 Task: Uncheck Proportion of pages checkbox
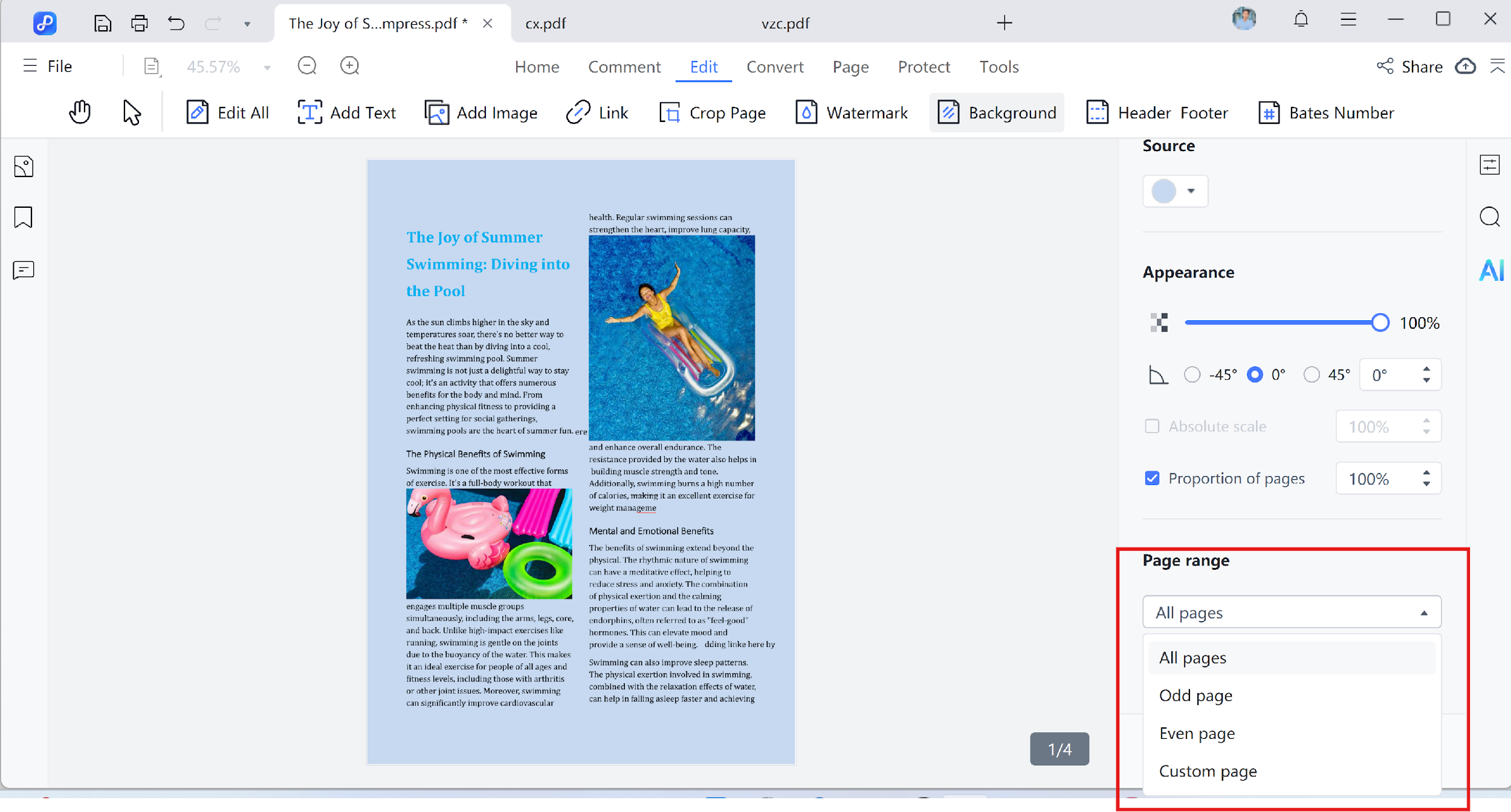[1152, 478]
